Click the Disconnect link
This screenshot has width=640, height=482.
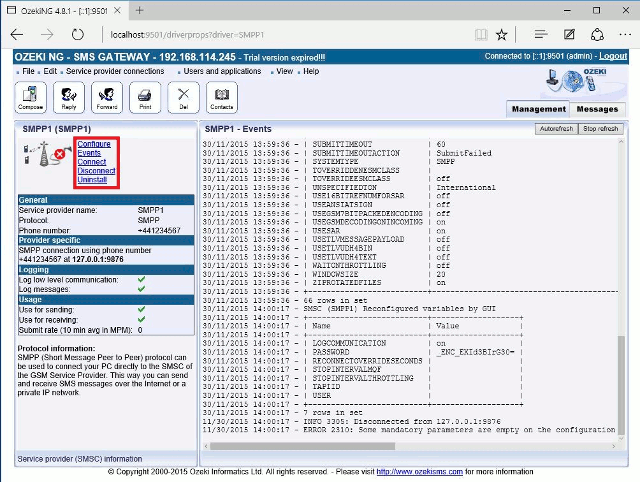coord(96,171)
